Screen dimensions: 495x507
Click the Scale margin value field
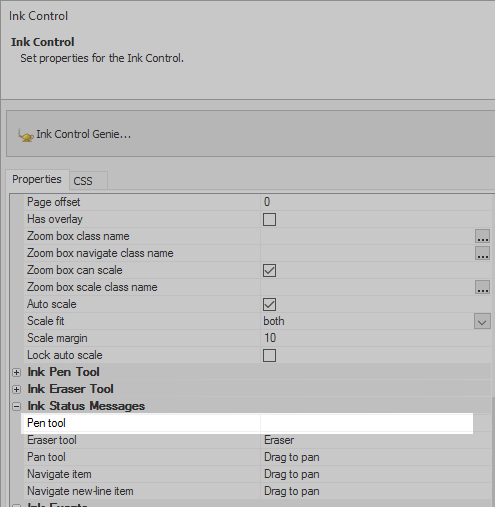click(x=375, y=338)
